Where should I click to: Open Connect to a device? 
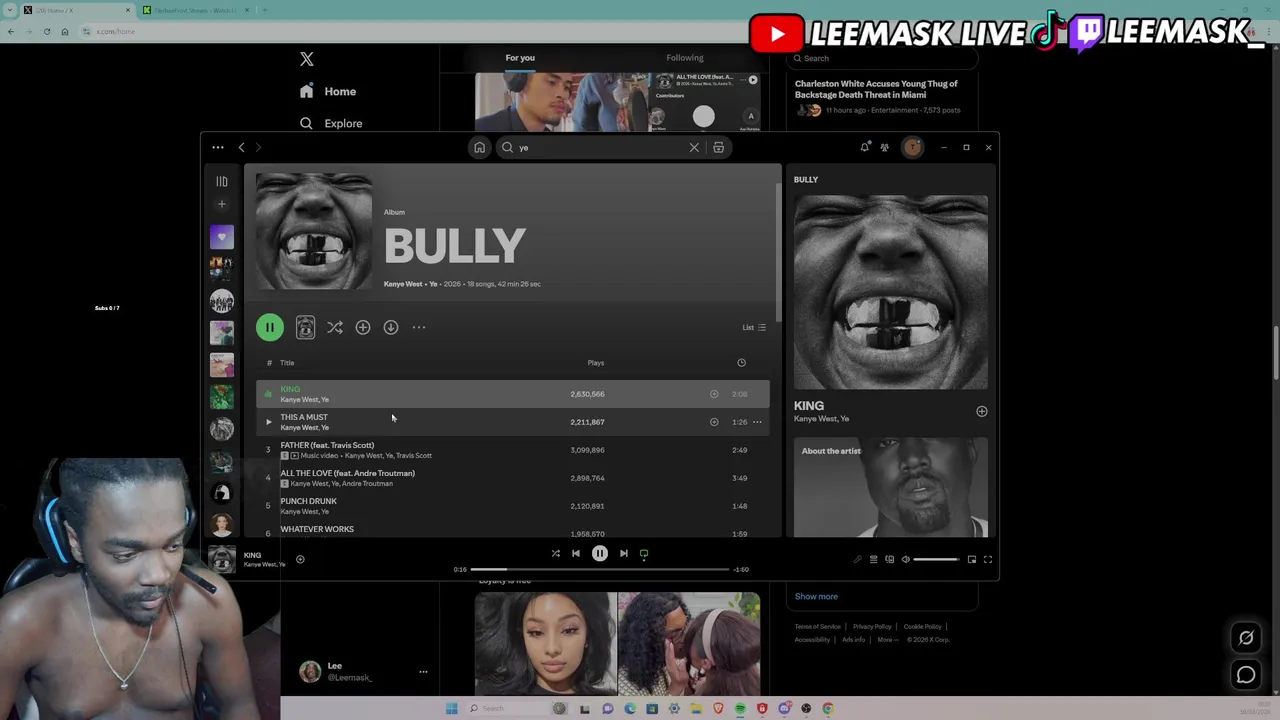[889, 559]
